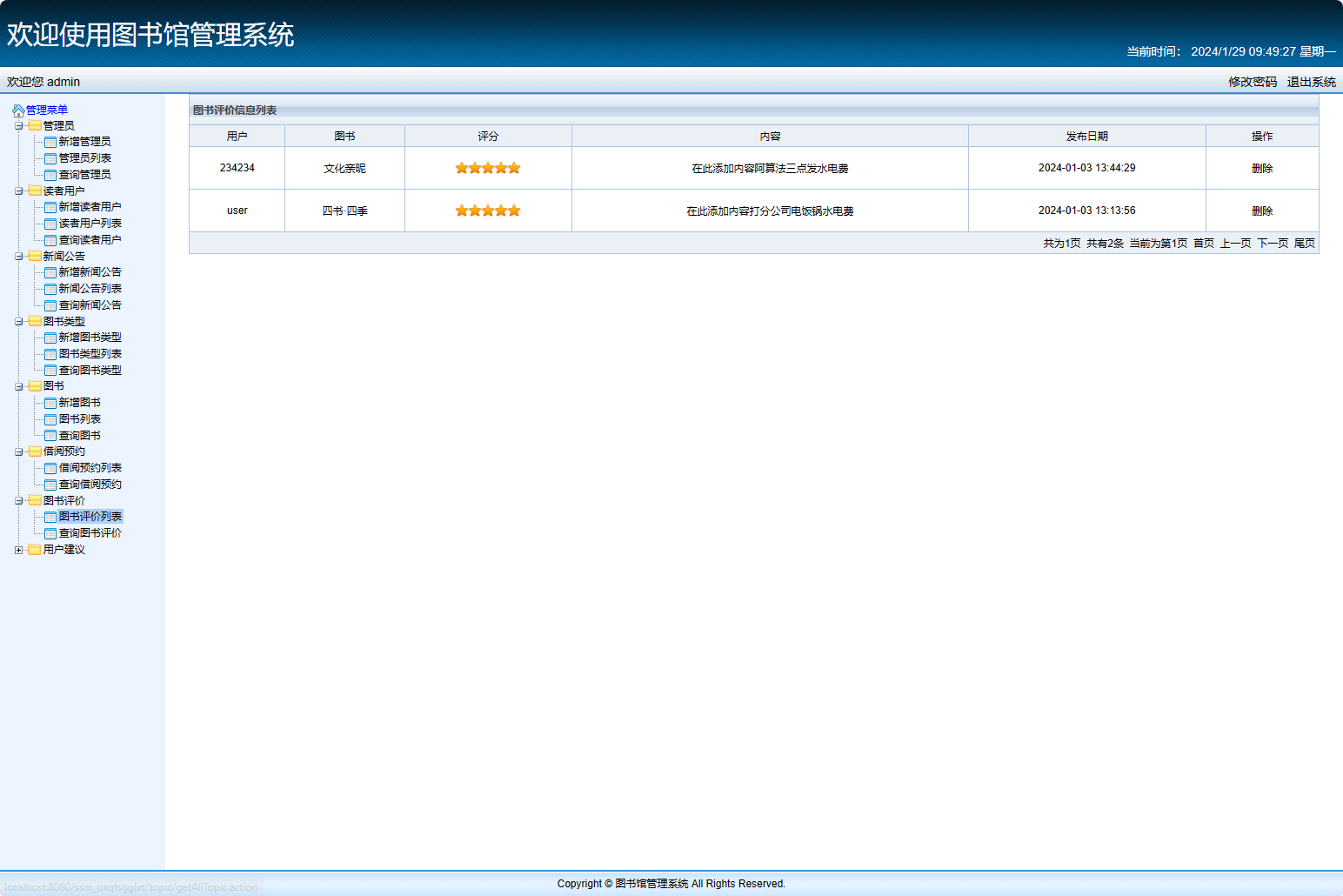Collapse the 借阅预约 tree node
Screen dimensions: 1343x896
click(x=19, y=452)
